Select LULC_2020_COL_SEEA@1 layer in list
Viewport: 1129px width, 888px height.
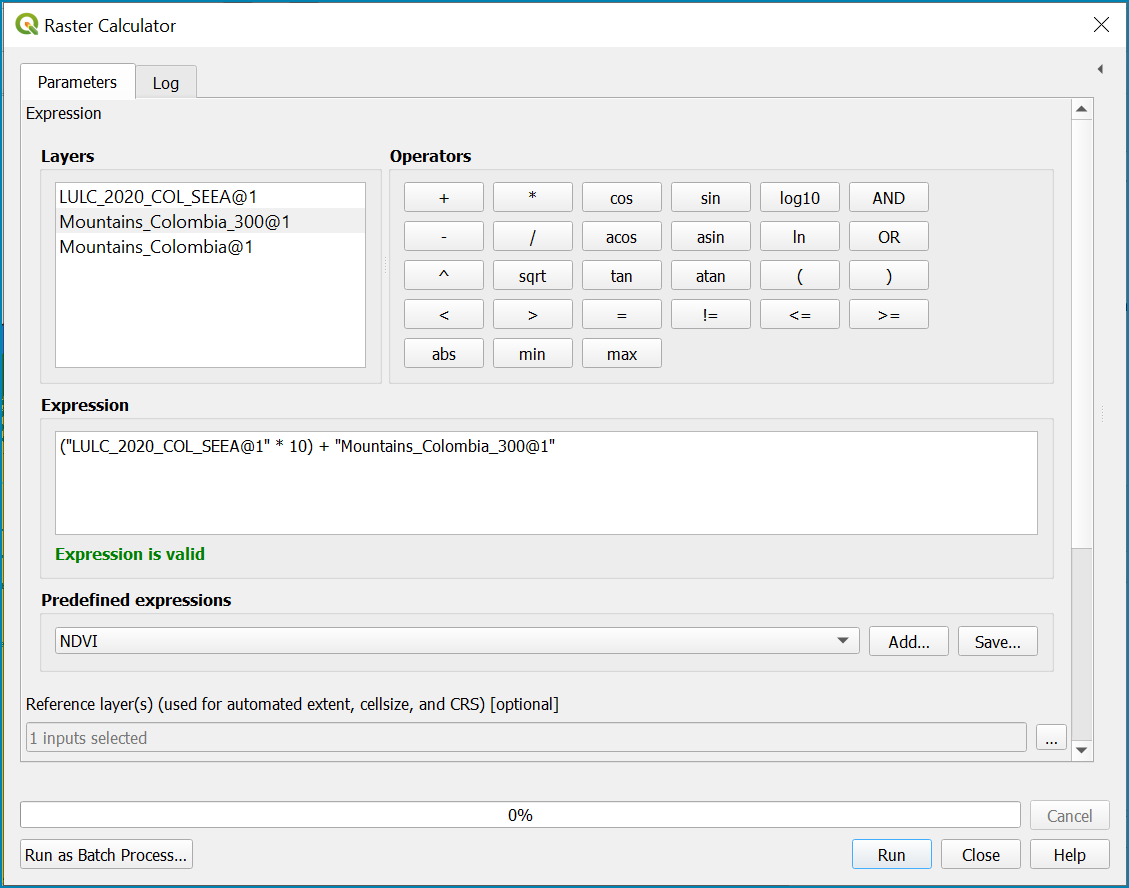[x=210, y=197]
